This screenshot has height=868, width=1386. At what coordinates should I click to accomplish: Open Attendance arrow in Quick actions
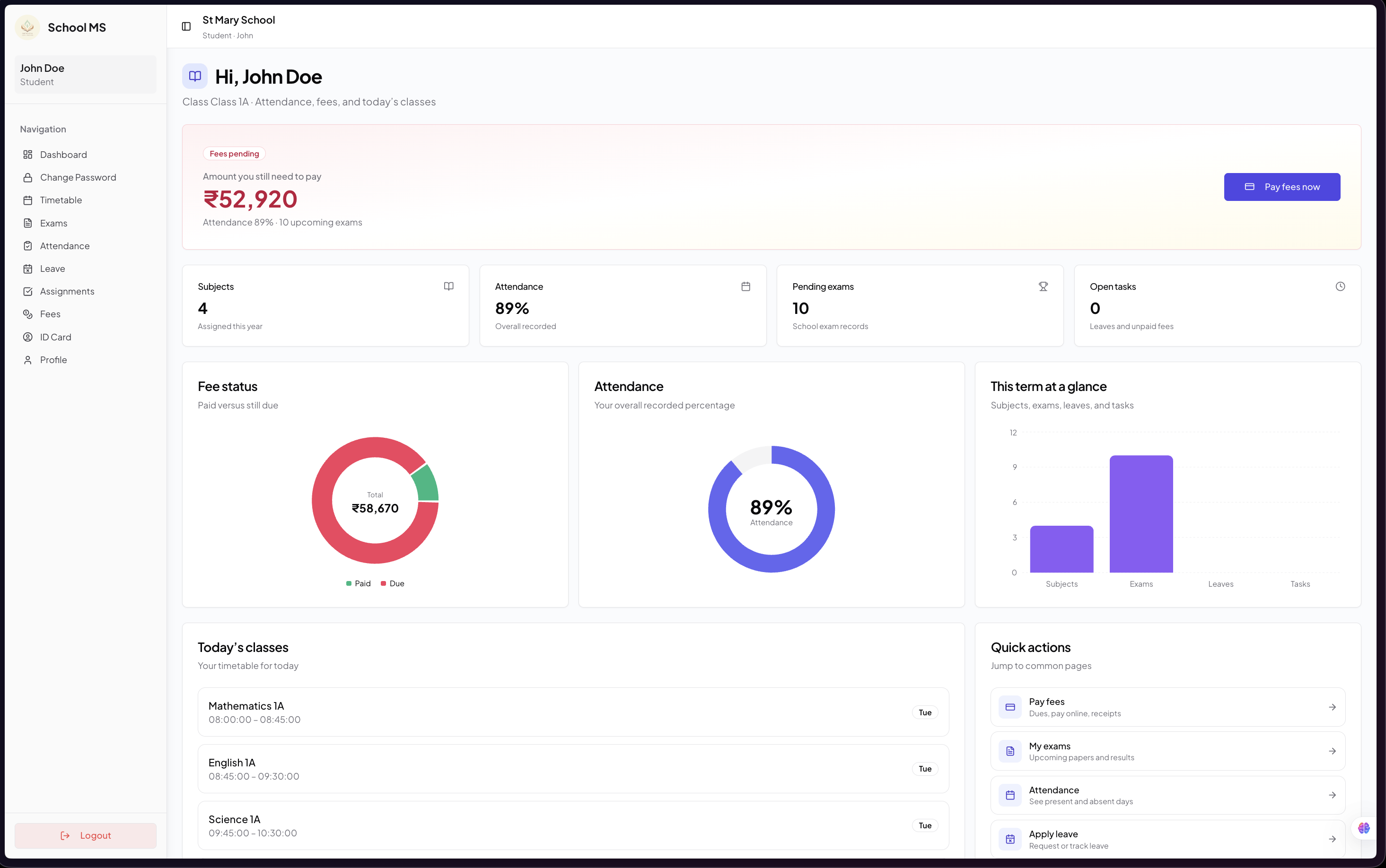(1332, 795)
